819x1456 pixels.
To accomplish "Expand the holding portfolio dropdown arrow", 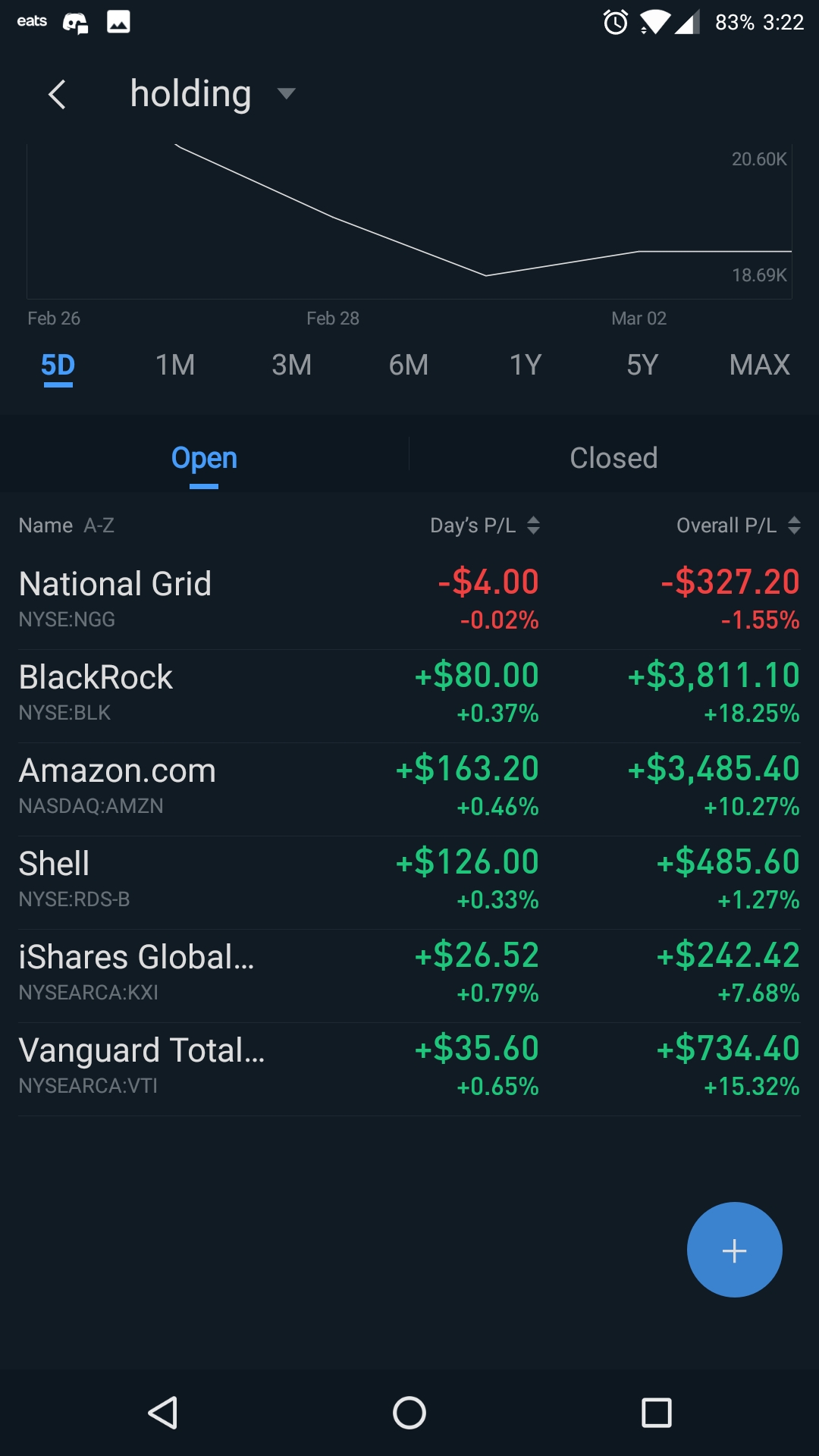I will coord(286,94).
